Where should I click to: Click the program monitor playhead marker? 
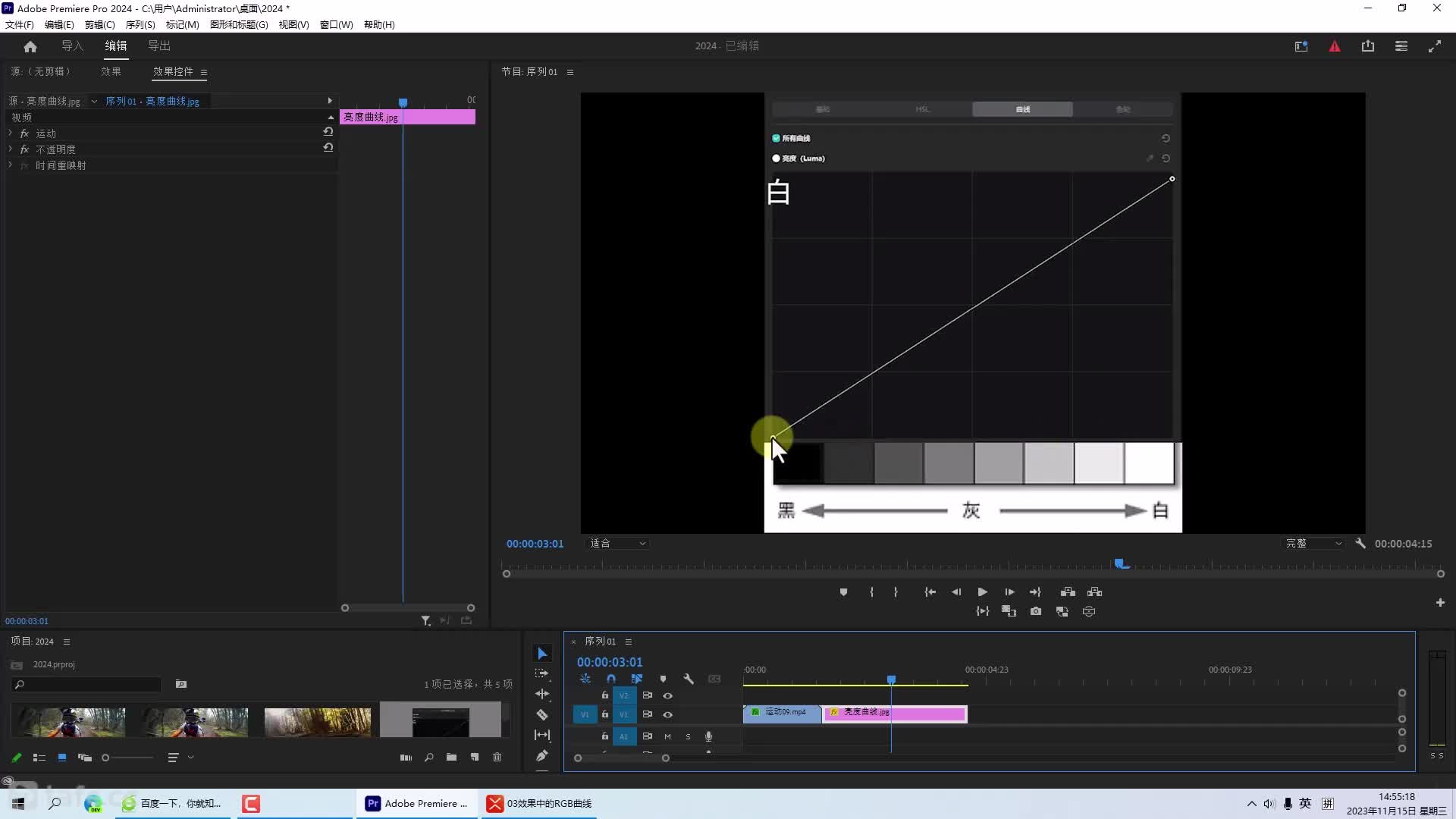click(1120, 563)
